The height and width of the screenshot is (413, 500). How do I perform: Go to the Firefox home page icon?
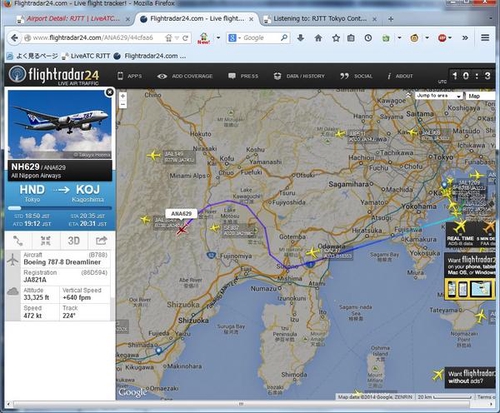pyautogui.click(x=318, y=38)
